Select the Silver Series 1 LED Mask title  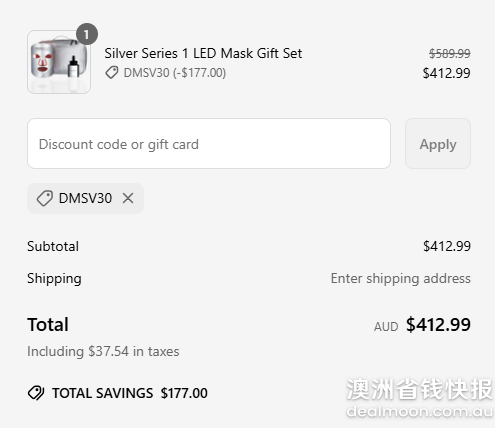203,53
